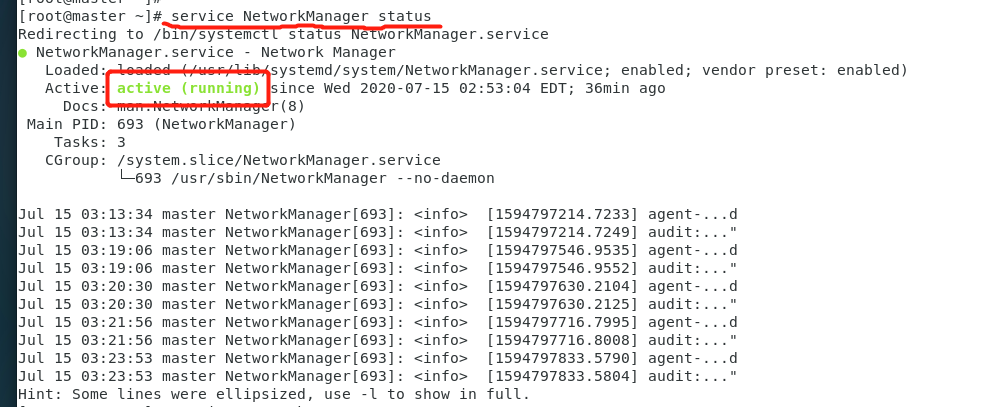Click the 'Tasks: 3' line
Screen dimensions: 990x407
(x=90, y=142)
